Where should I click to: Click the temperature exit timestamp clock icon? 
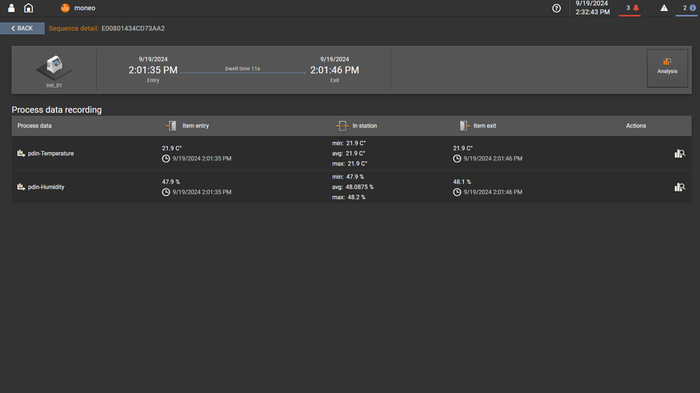457,159
